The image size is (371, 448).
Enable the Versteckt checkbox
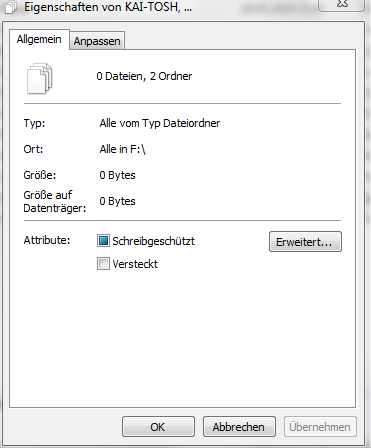click(x=103, y=264)
